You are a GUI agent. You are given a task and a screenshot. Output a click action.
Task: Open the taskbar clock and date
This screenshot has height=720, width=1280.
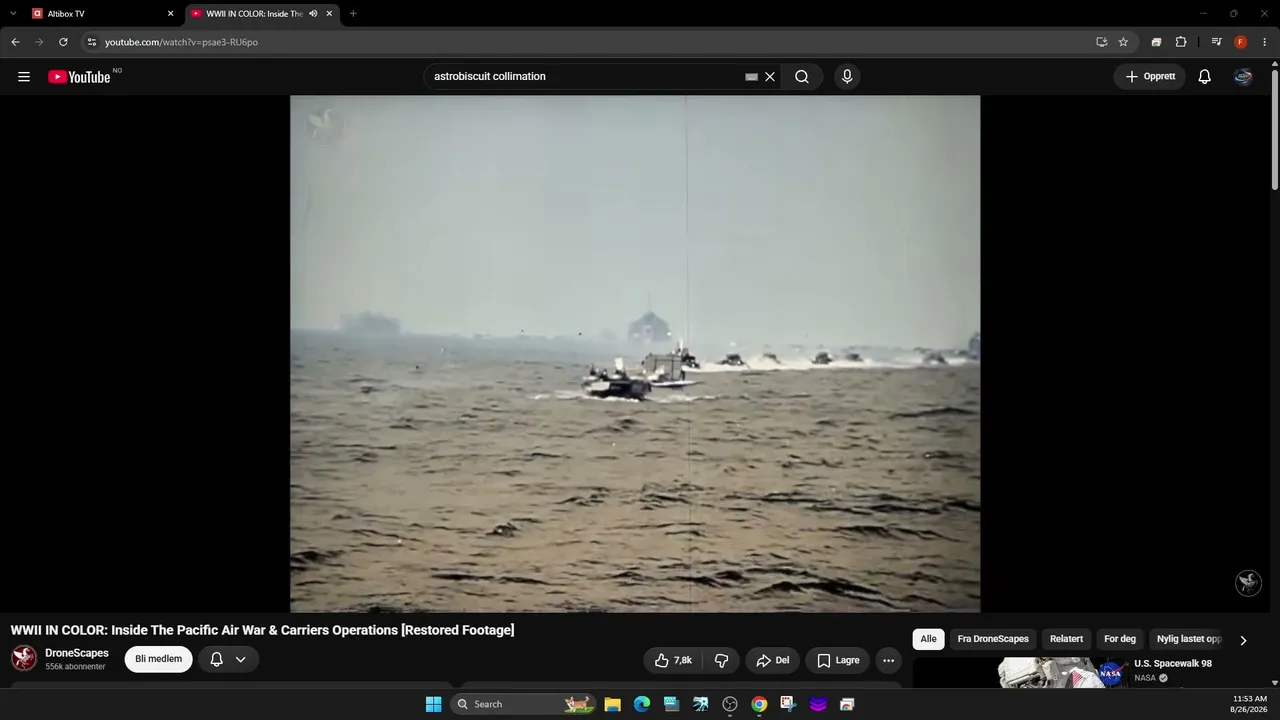[x=1249, y=704]
